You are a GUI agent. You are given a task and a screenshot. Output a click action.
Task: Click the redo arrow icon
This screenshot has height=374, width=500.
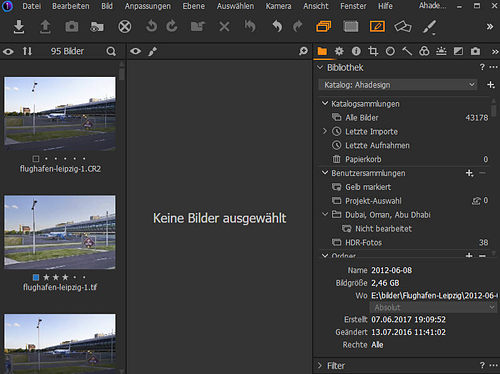coord(298,26)
